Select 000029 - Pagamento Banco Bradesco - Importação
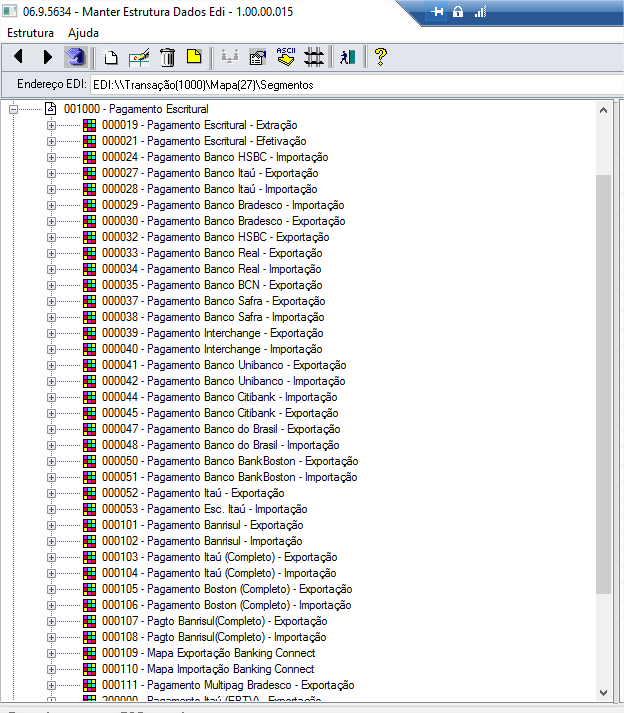 coord(223,205)
